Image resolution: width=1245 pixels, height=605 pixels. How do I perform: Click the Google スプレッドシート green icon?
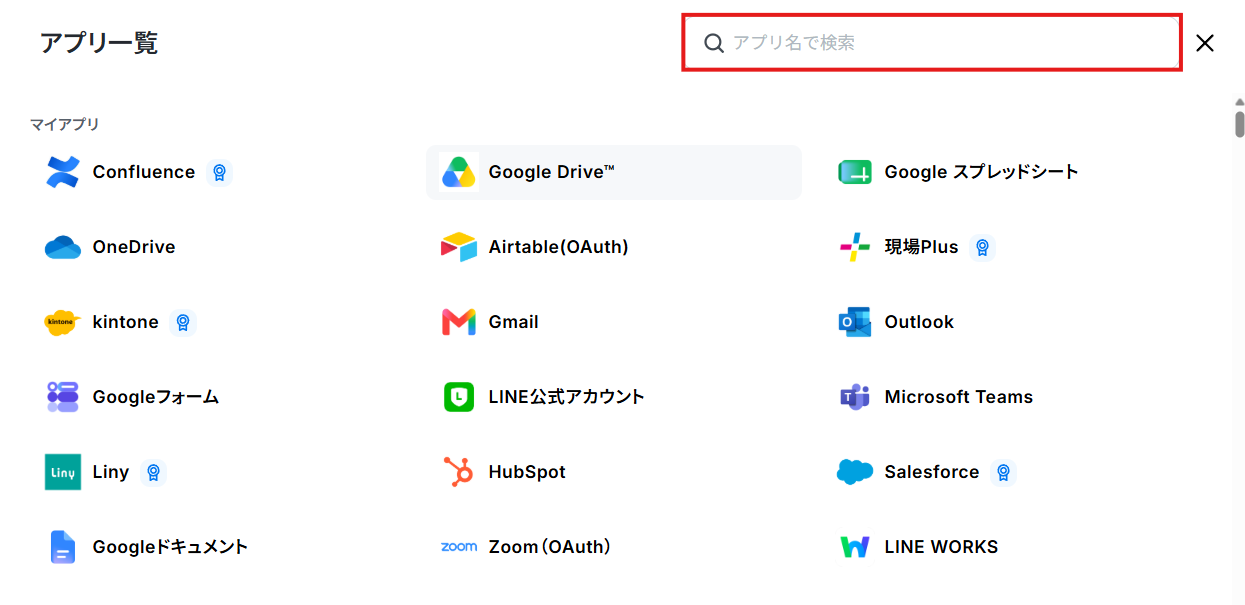(x=855, y=172)
